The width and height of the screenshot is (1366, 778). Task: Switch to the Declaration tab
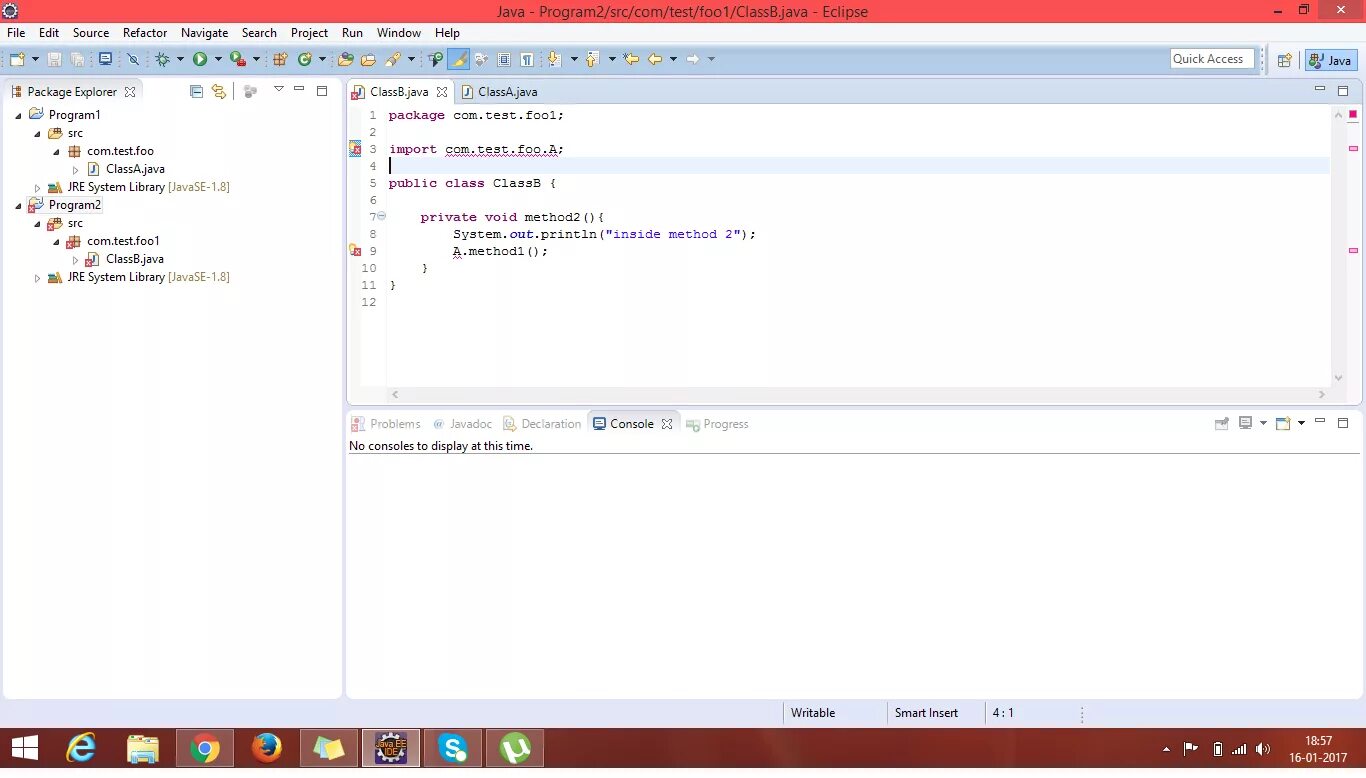542,424
